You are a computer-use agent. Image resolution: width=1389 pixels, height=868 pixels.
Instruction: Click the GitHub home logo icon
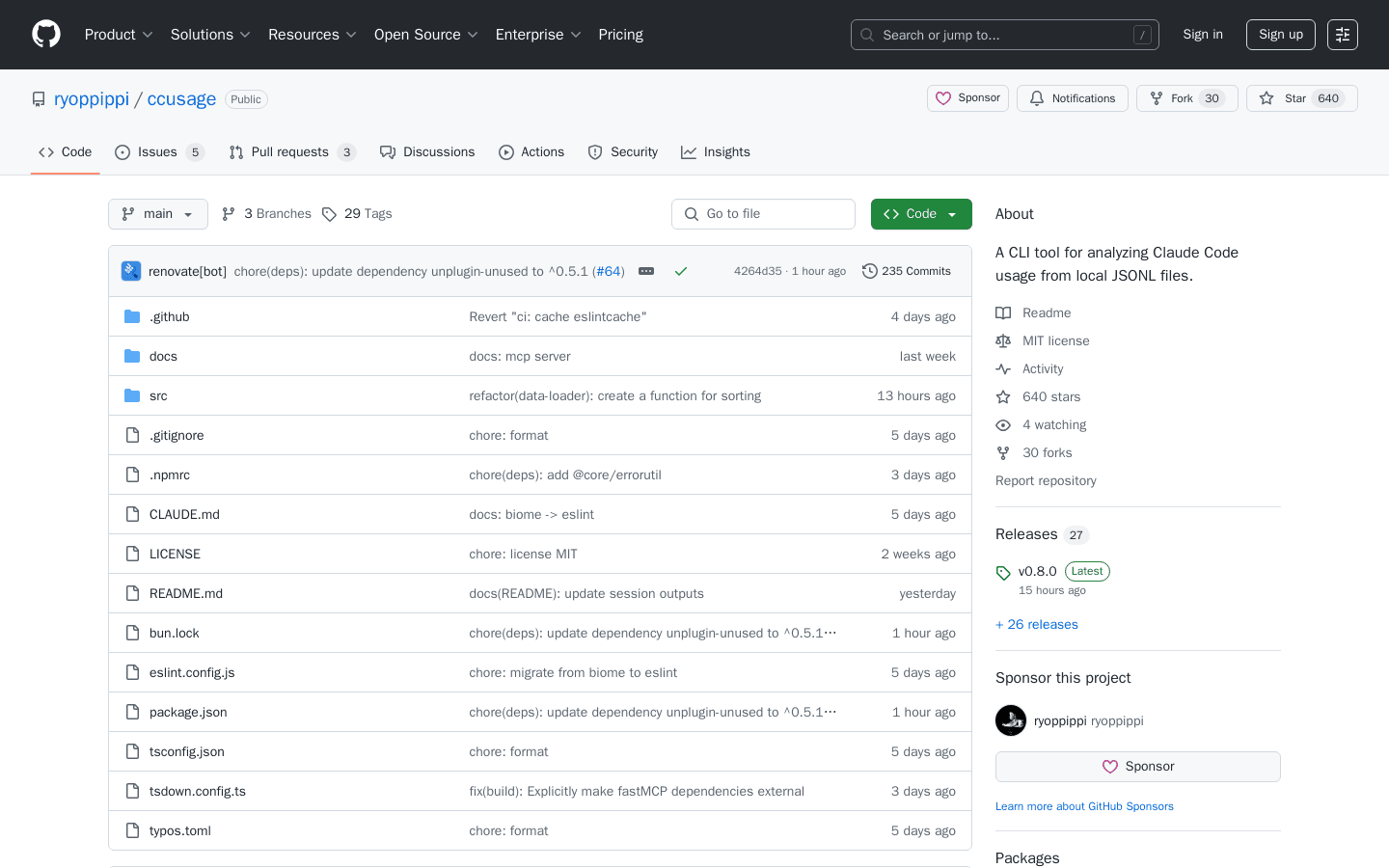[45, 34]
